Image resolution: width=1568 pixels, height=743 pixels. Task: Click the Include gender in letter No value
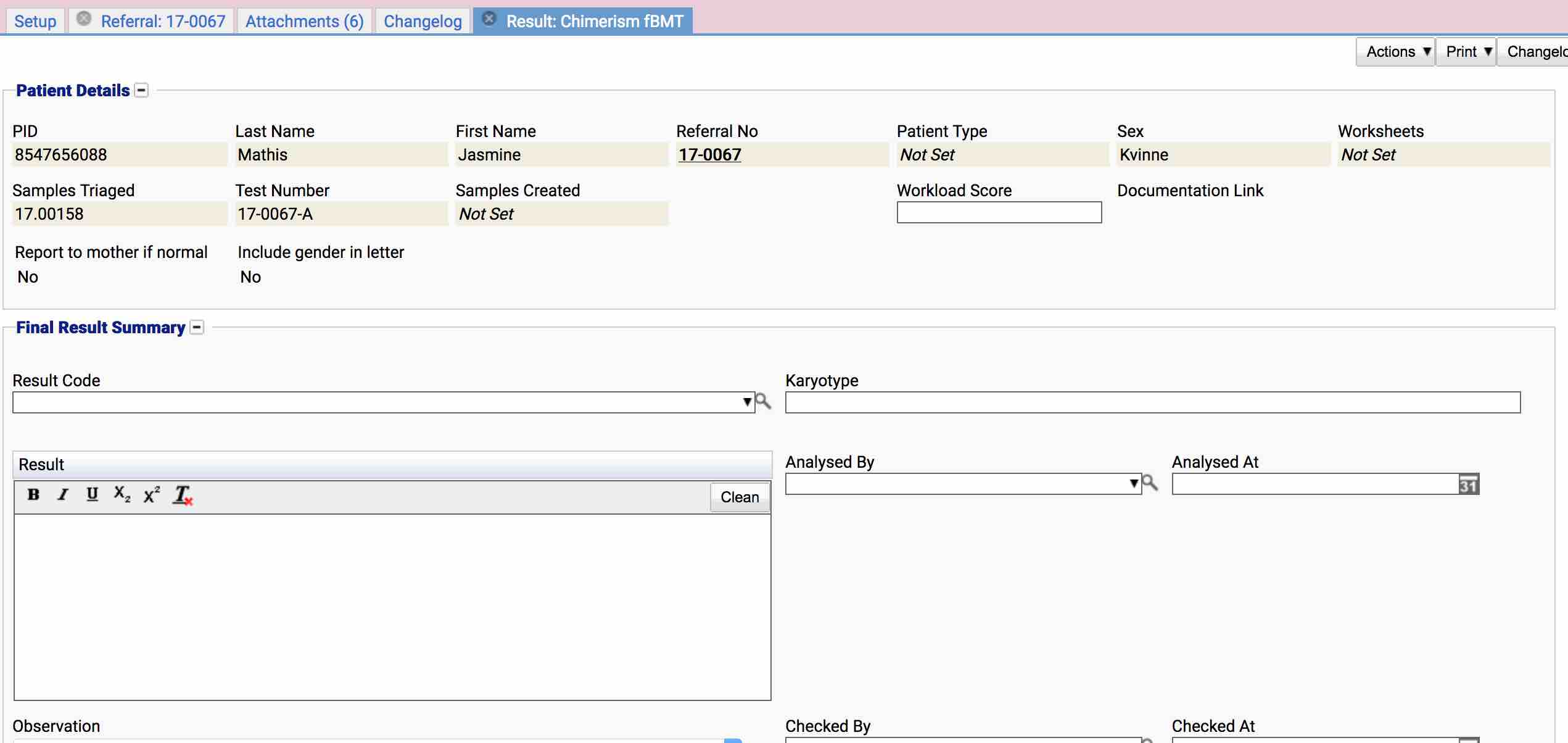[250, 277]
